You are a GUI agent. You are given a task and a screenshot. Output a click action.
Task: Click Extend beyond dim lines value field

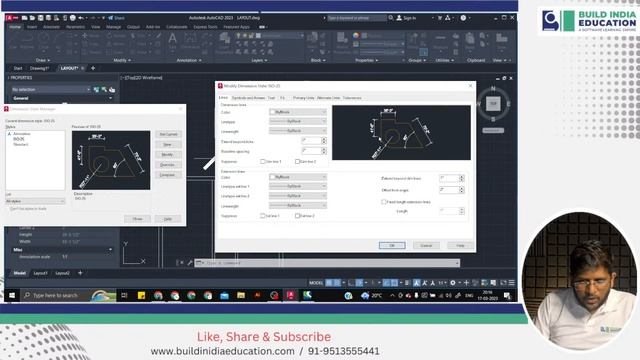[449, 178]
